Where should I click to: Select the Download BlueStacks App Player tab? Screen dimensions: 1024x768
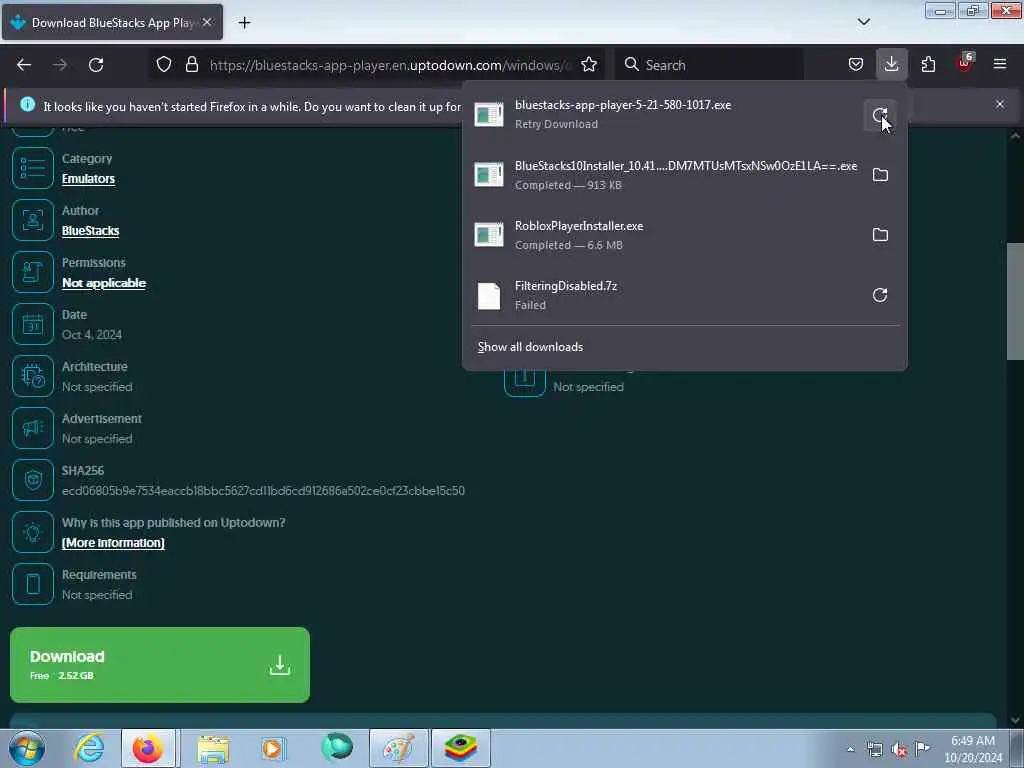pyautogui.click(x=112, y=23)
